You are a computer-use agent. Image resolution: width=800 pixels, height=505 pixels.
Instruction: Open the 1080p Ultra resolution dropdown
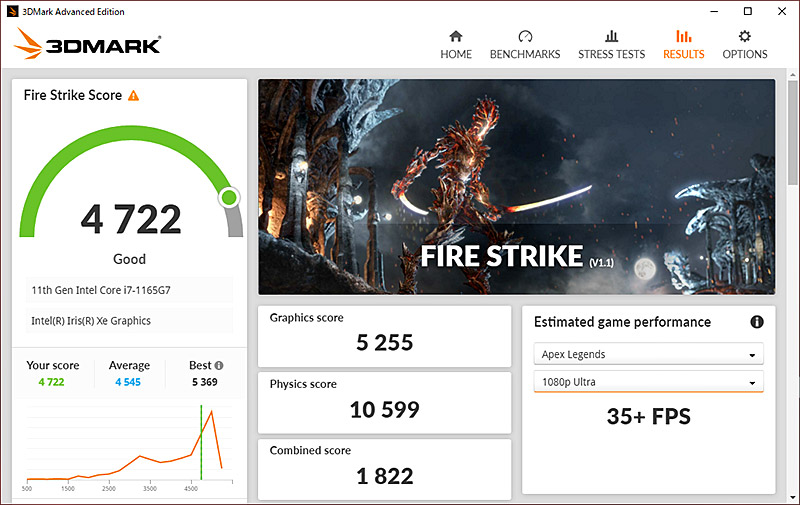(x=648, y=382)
